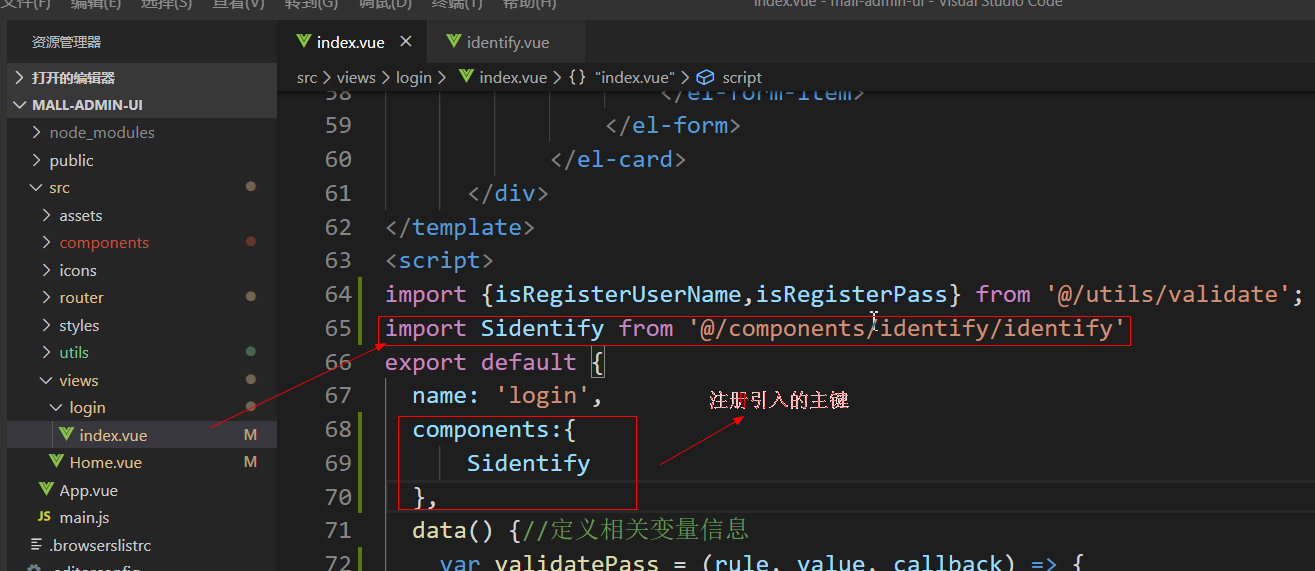
Task: Click Sidentify on line 69
Action: (528, 464)
